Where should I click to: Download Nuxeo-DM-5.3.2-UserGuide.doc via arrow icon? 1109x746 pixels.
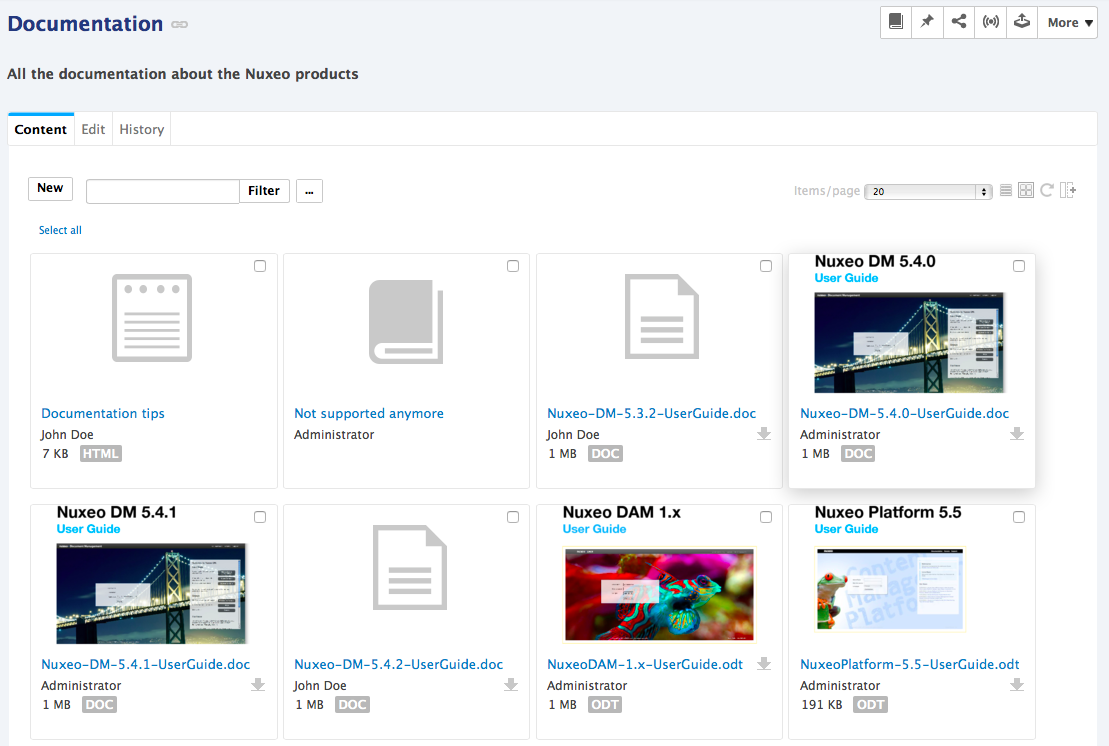(x=764, y=433)
